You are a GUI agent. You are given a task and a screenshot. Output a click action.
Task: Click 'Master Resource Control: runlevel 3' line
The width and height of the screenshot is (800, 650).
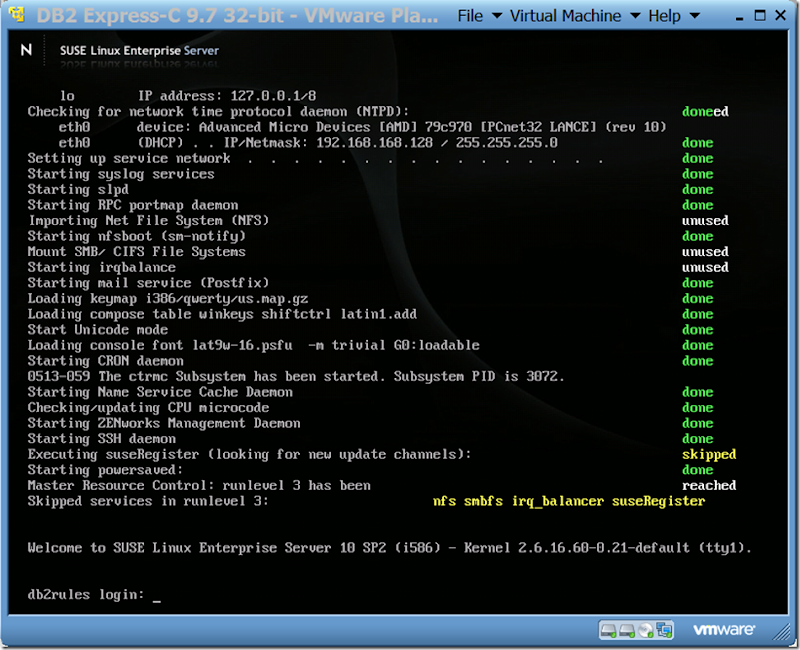[x=199, y=486]
